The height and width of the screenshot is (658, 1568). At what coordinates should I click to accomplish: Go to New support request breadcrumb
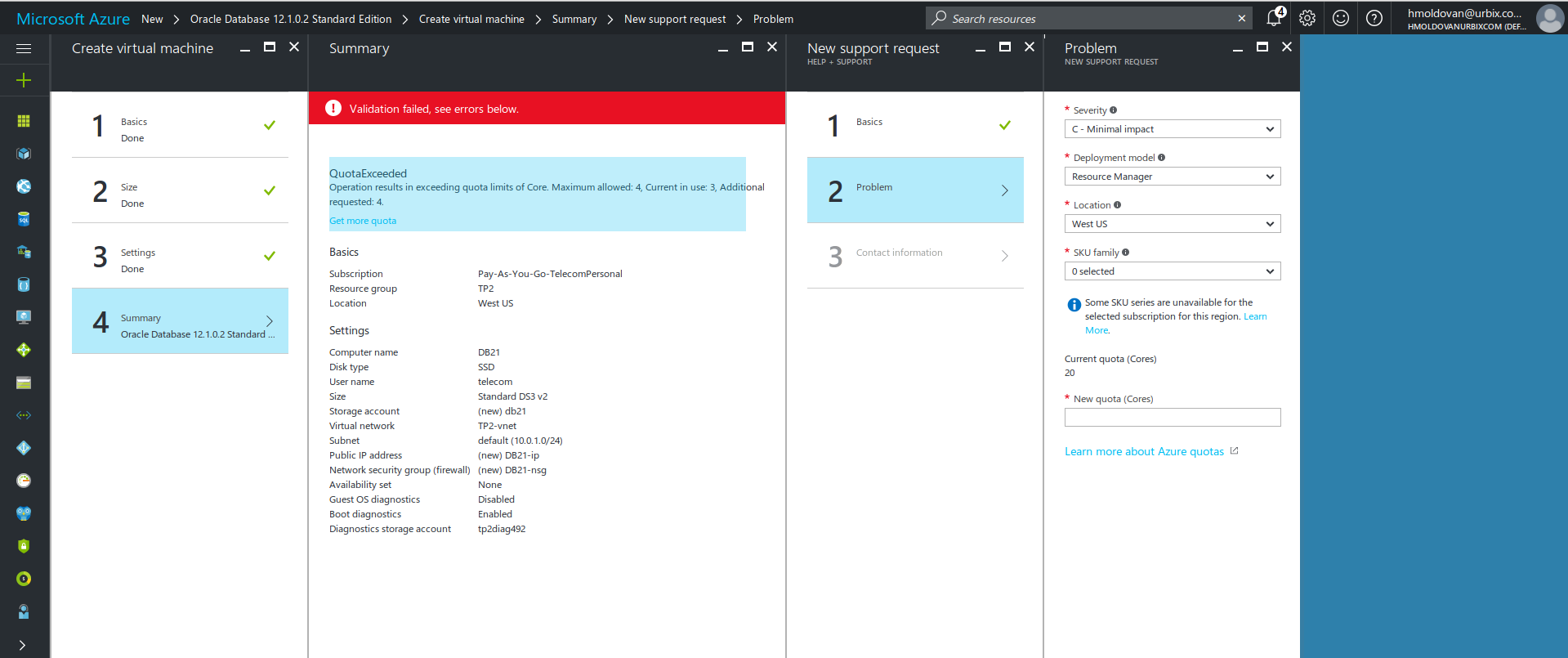[675, 19]
